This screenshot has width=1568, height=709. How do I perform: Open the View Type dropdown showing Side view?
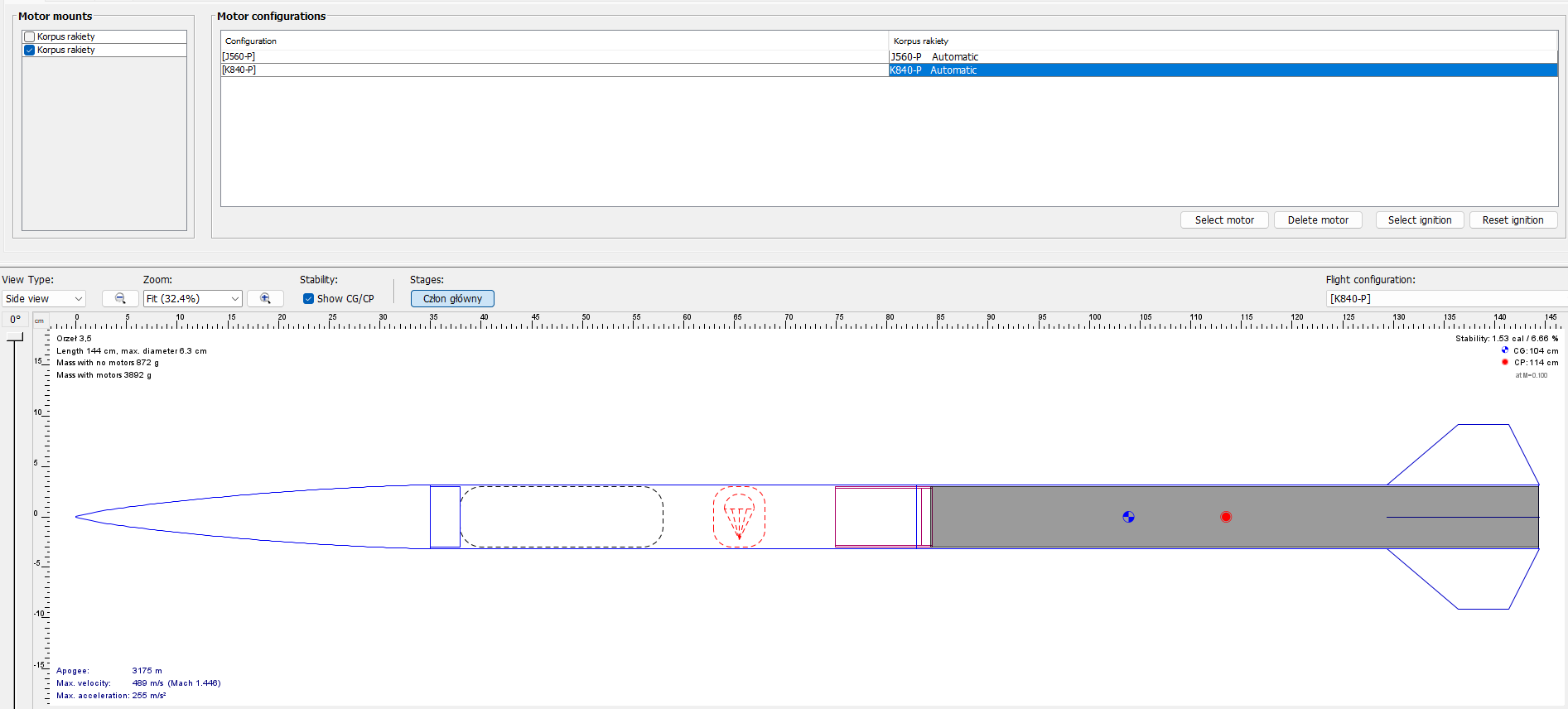(x=44, y=299)
